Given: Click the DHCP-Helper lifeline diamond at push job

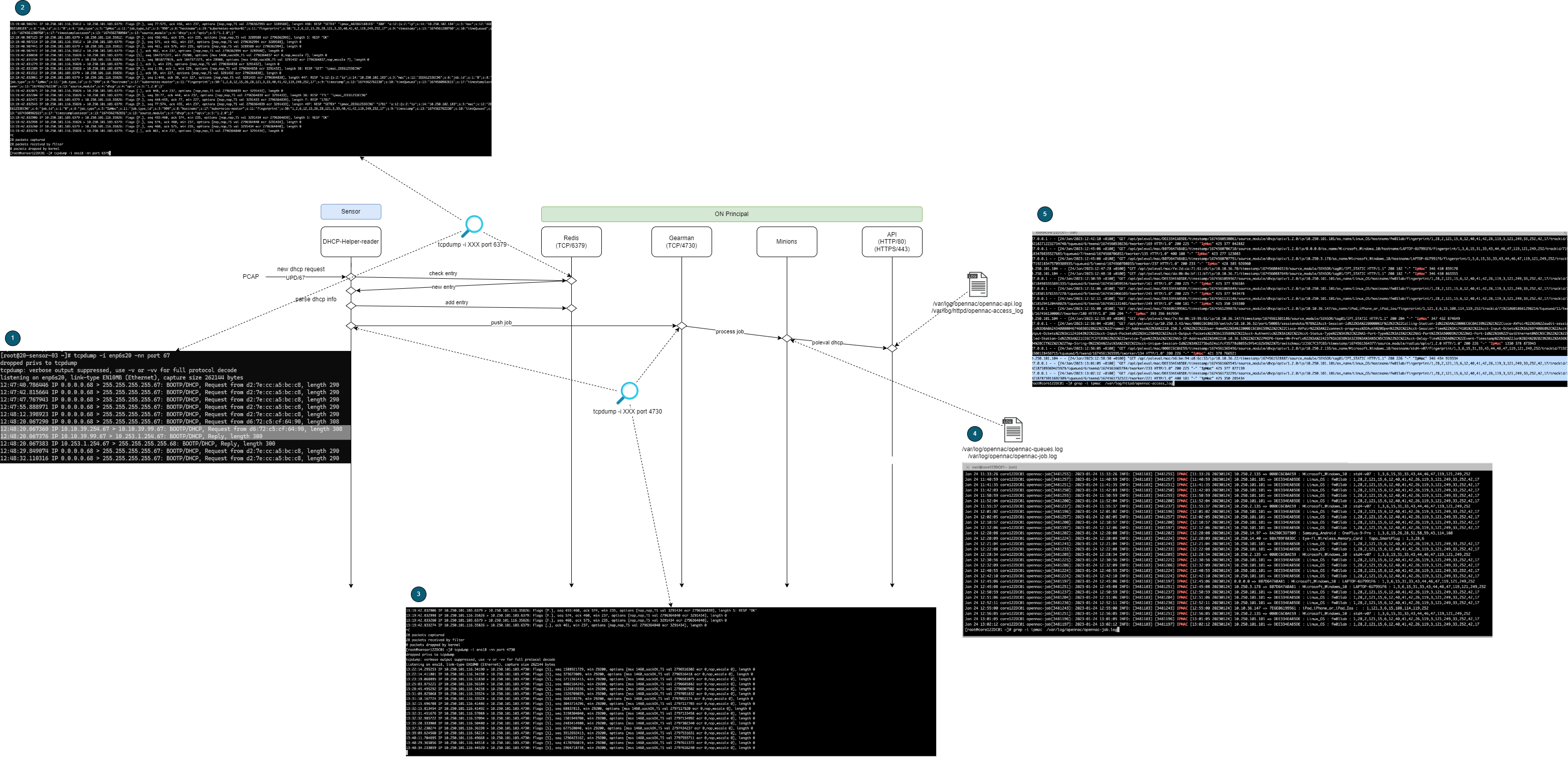Looking at the screenshot, I should tap(351, 326).
